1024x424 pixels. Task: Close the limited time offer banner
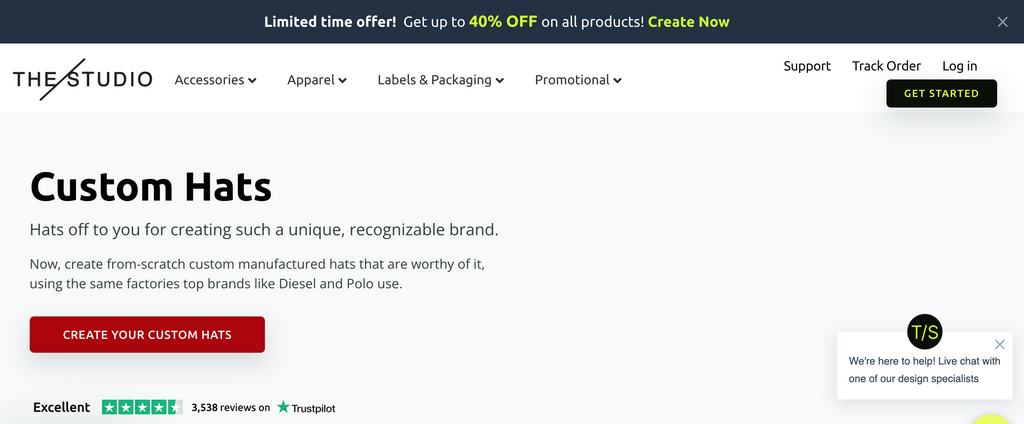click(x=1003, y=22)
